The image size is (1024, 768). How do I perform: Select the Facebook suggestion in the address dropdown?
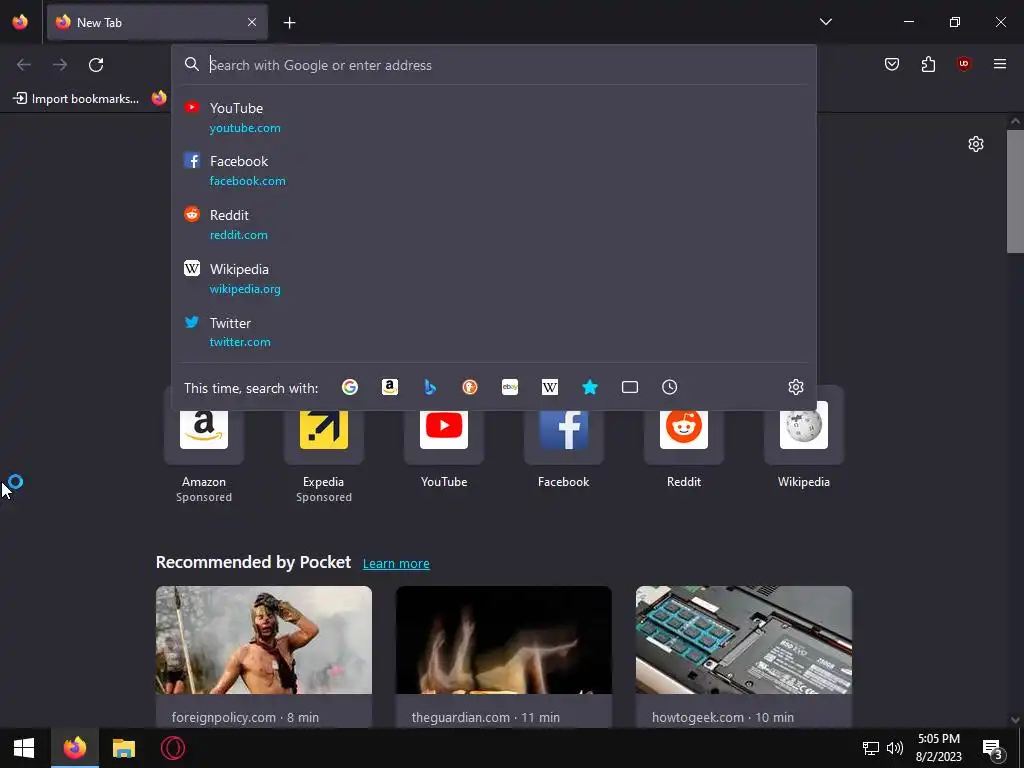[x=494, y=170]
